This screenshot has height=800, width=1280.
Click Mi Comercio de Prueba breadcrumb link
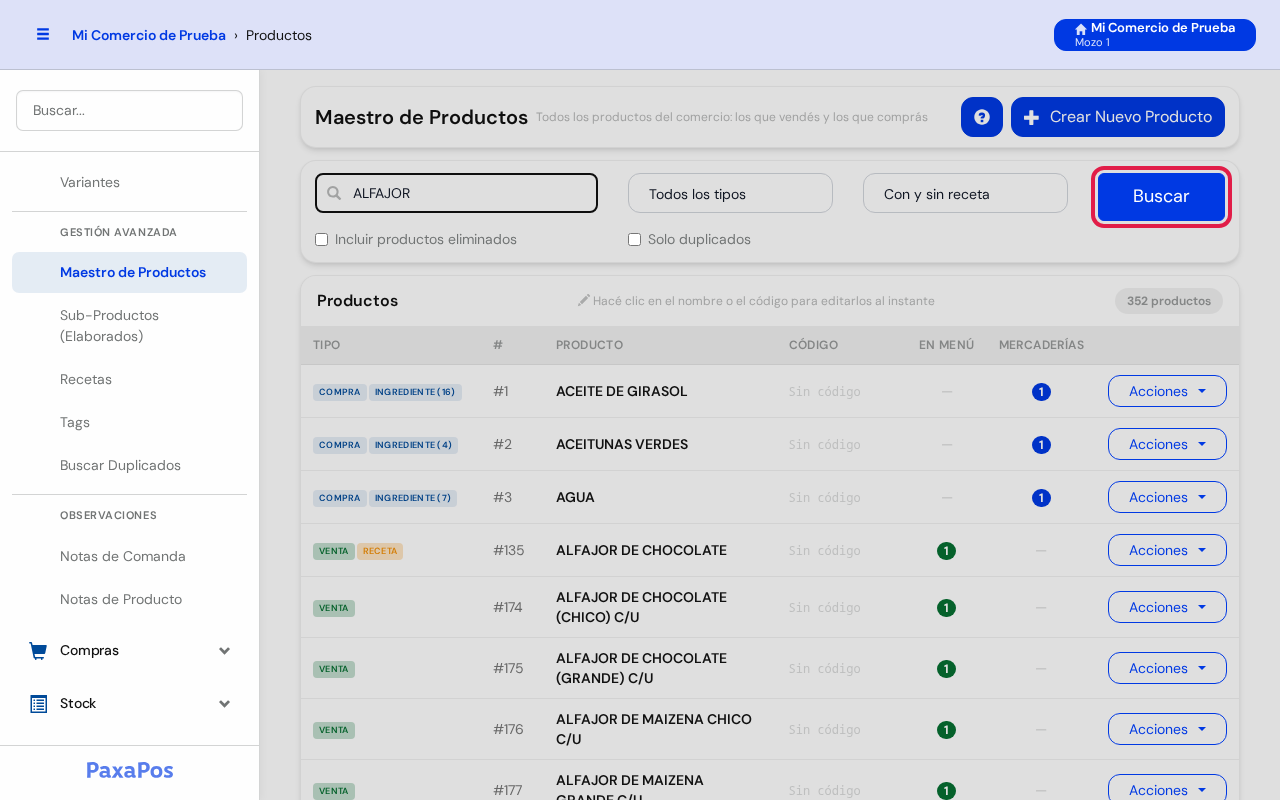tap(149, 35)
